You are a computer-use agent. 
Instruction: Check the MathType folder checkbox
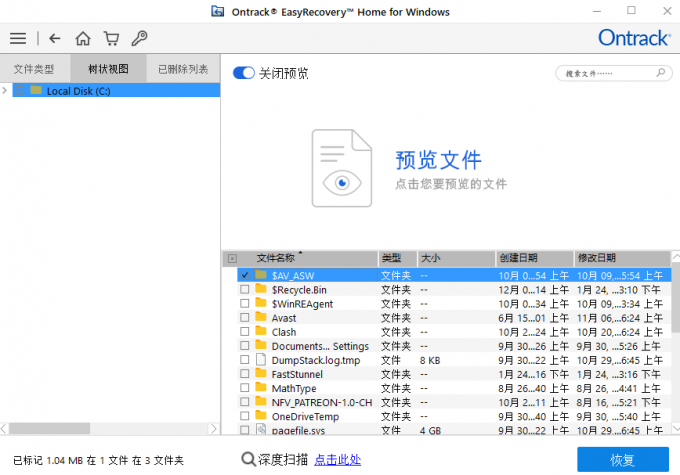[245, 387]
